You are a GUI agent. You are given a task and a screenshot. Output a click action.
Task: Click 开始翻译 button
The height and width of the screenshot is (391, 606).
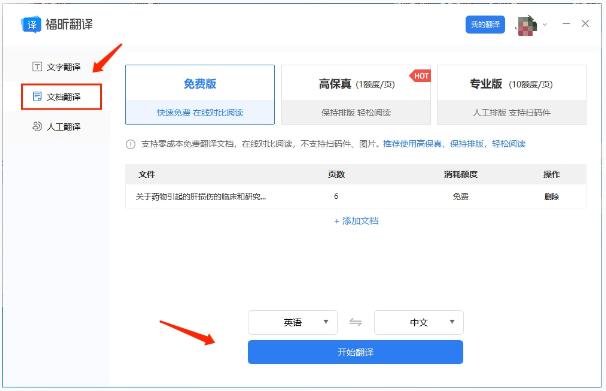356,352
